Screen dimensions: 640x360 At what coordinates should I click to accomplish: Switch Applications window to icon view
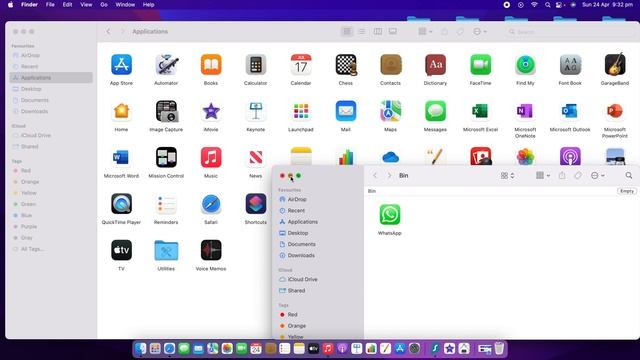[347, 31]
